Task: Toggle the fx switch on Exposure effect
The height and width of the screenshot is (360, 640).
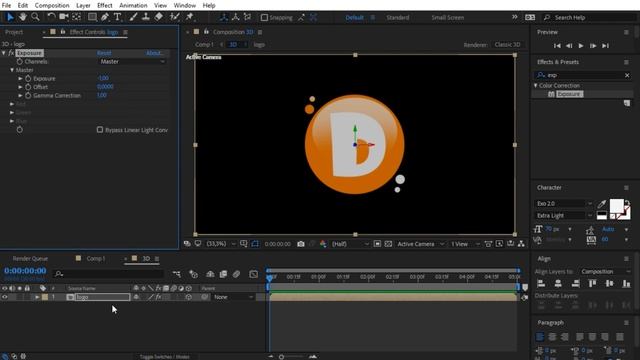Action: pyautogui.click(x=11, y=53)
